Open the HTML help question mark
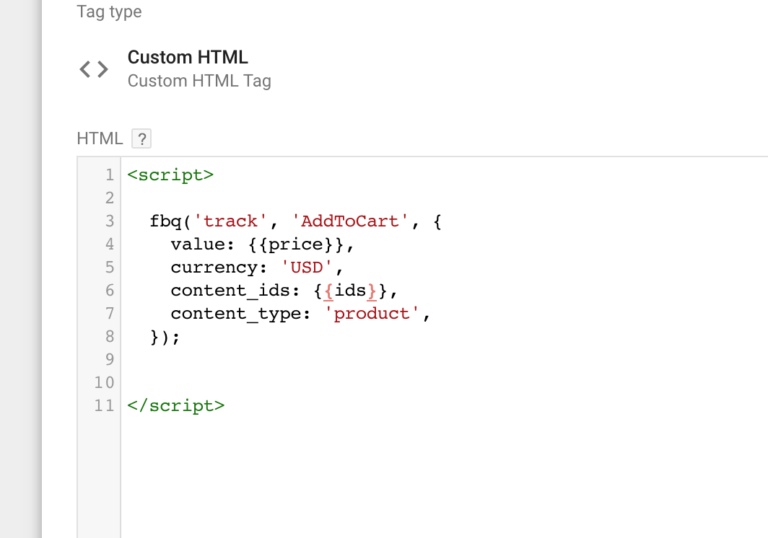Image resolution: width=768 pixels, height=538 pixels. 142,139
